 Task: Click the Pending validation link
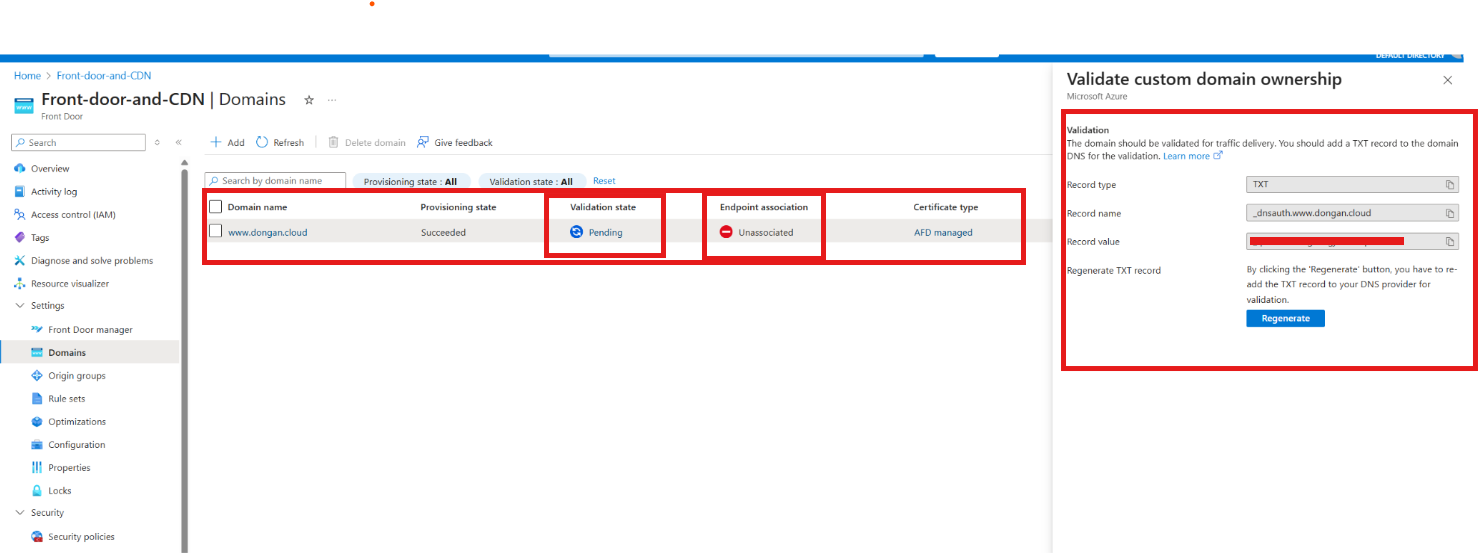pyautogui.click(x=605, y=232)
